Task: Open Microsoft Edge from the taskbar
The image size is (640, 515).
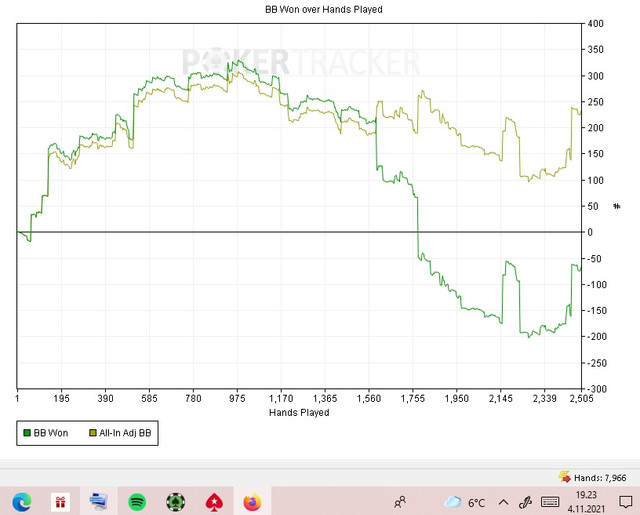Action: pyautogui.click(x=22, y=502)
